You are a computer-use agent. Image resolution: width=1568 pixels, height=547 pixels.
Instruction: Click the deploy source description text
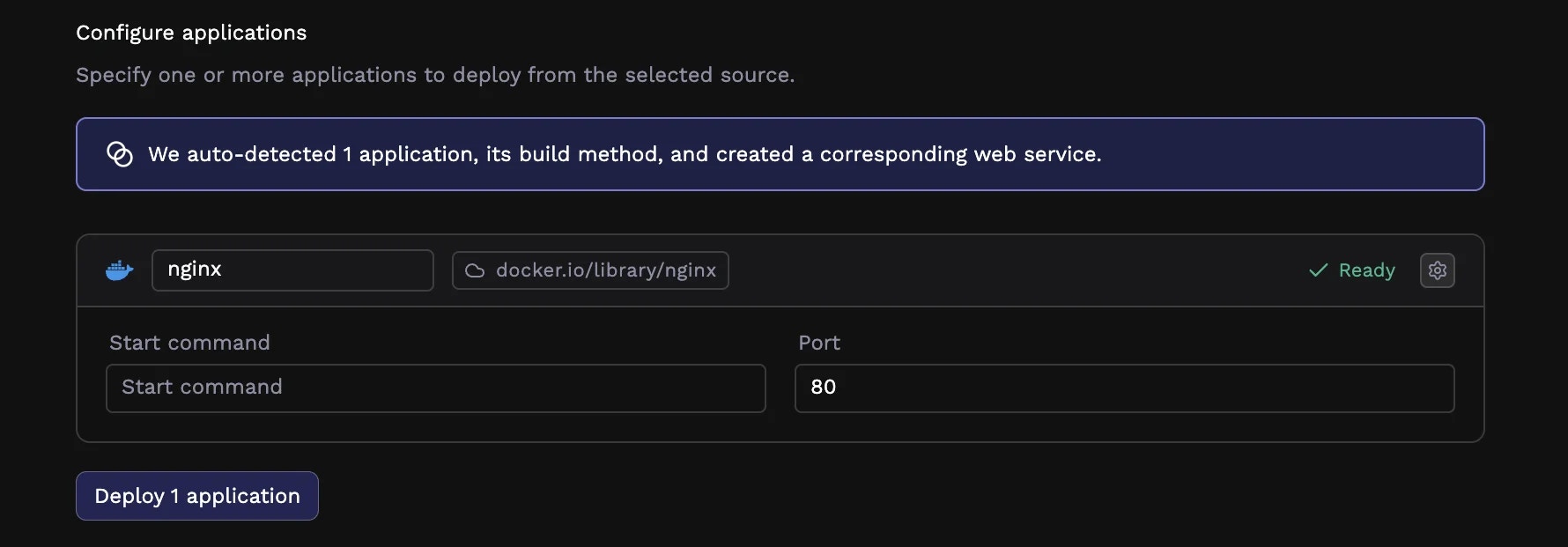435,75
